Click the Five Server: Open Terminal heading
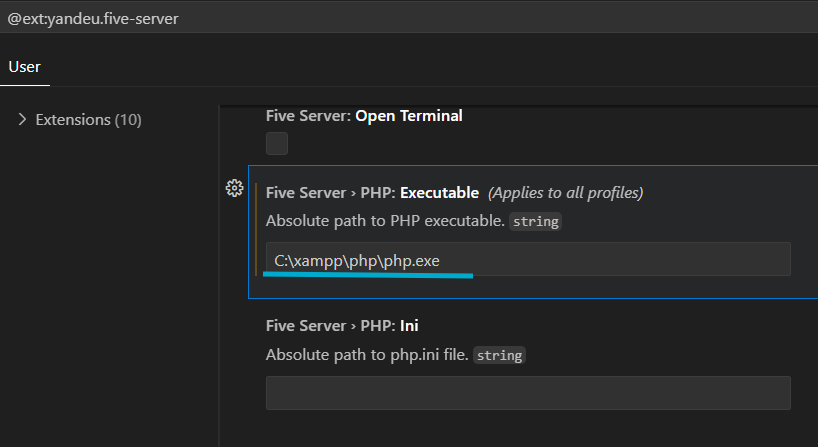Viewport: 818px width, 447px height. tap(364, 116)
